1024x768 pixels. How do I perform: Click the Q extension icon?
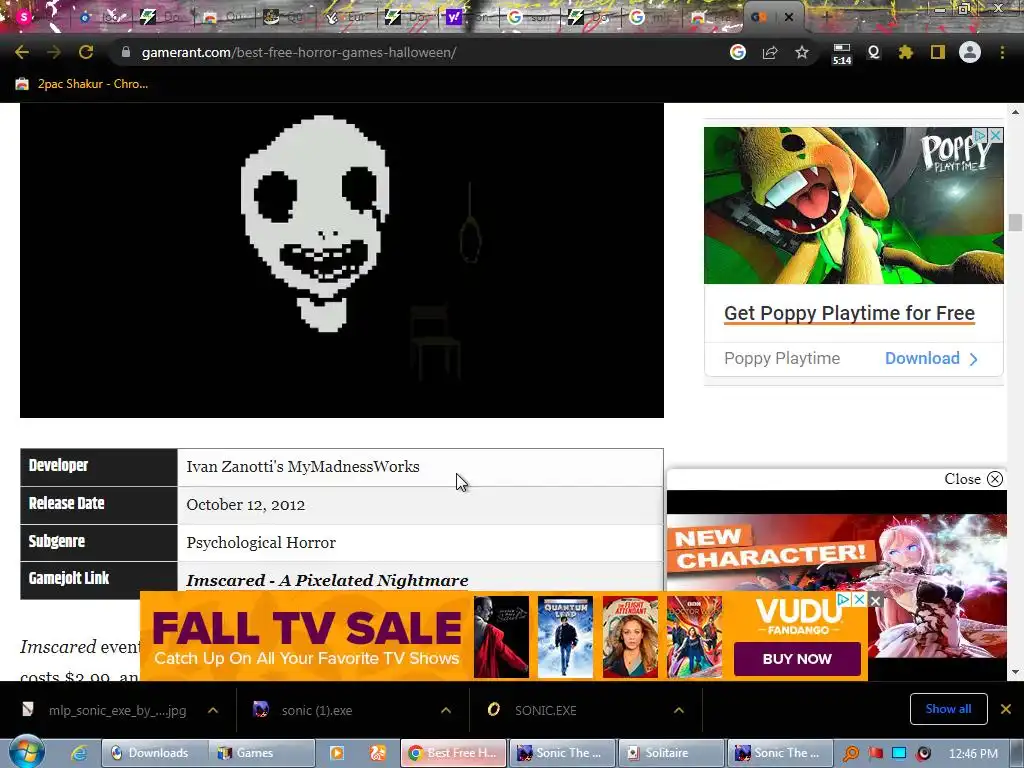[874, 52]
